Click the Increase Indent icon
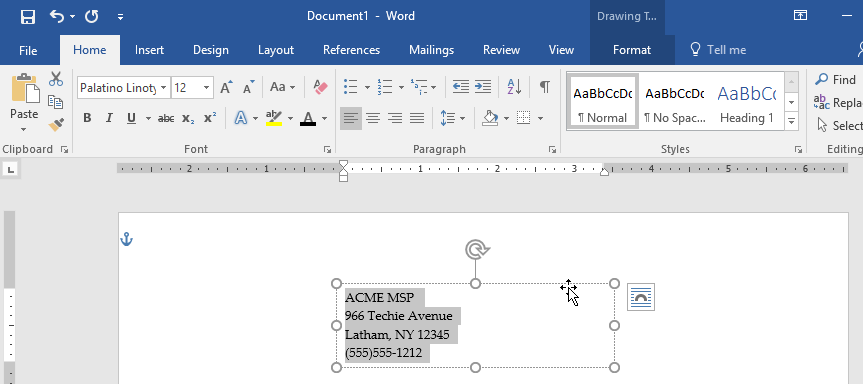 [483, 87]
